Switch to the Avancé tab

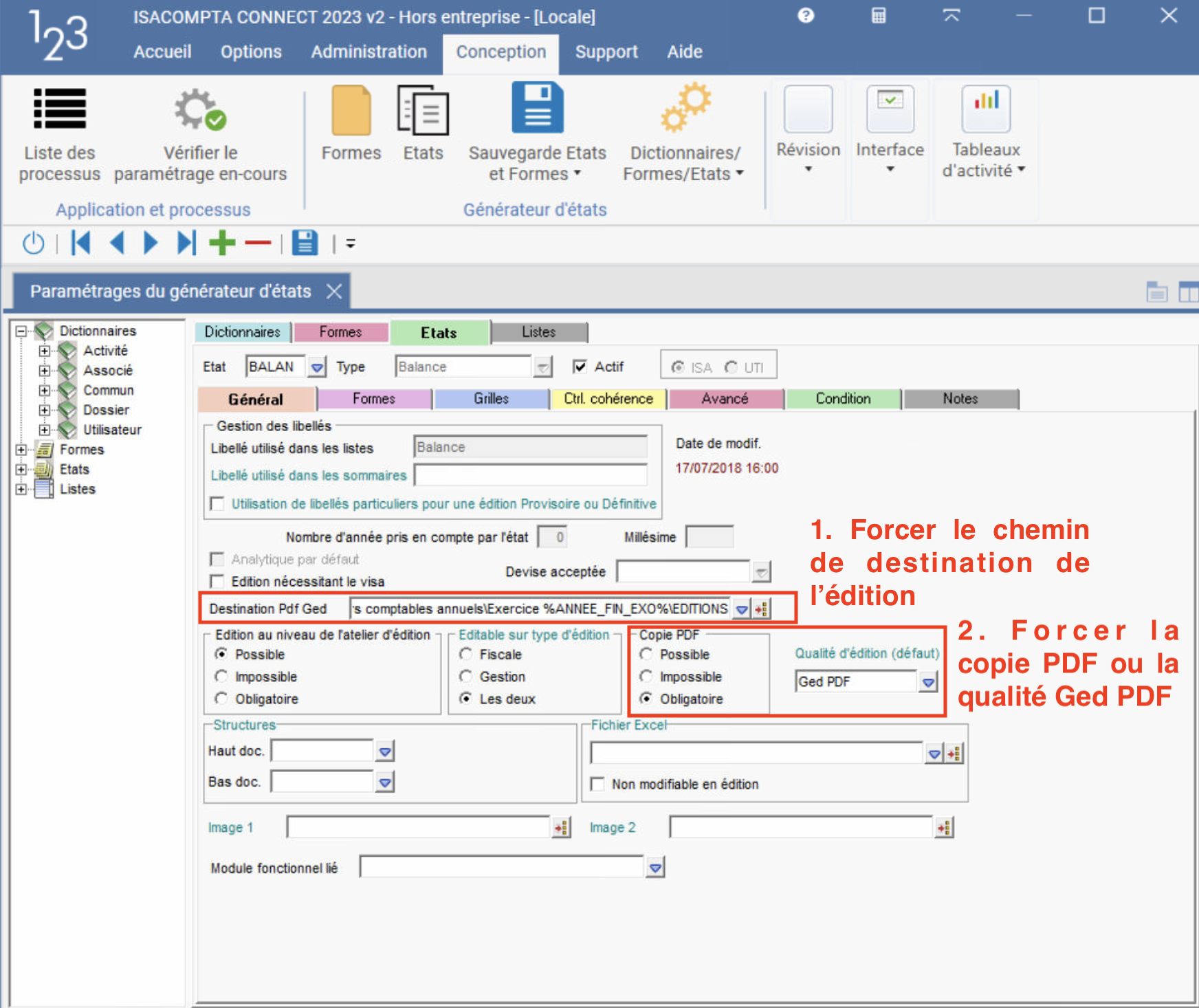(725, 399)
